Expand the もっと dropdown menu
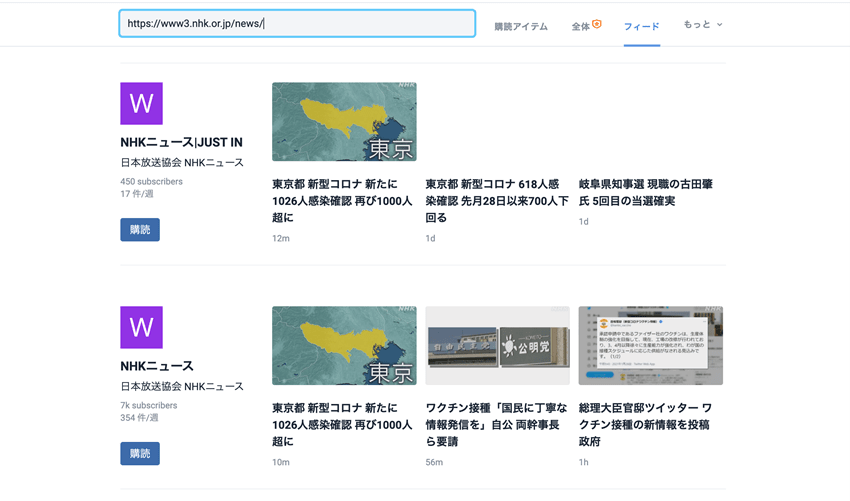The image size is (850, 501). tap(703, 24)
